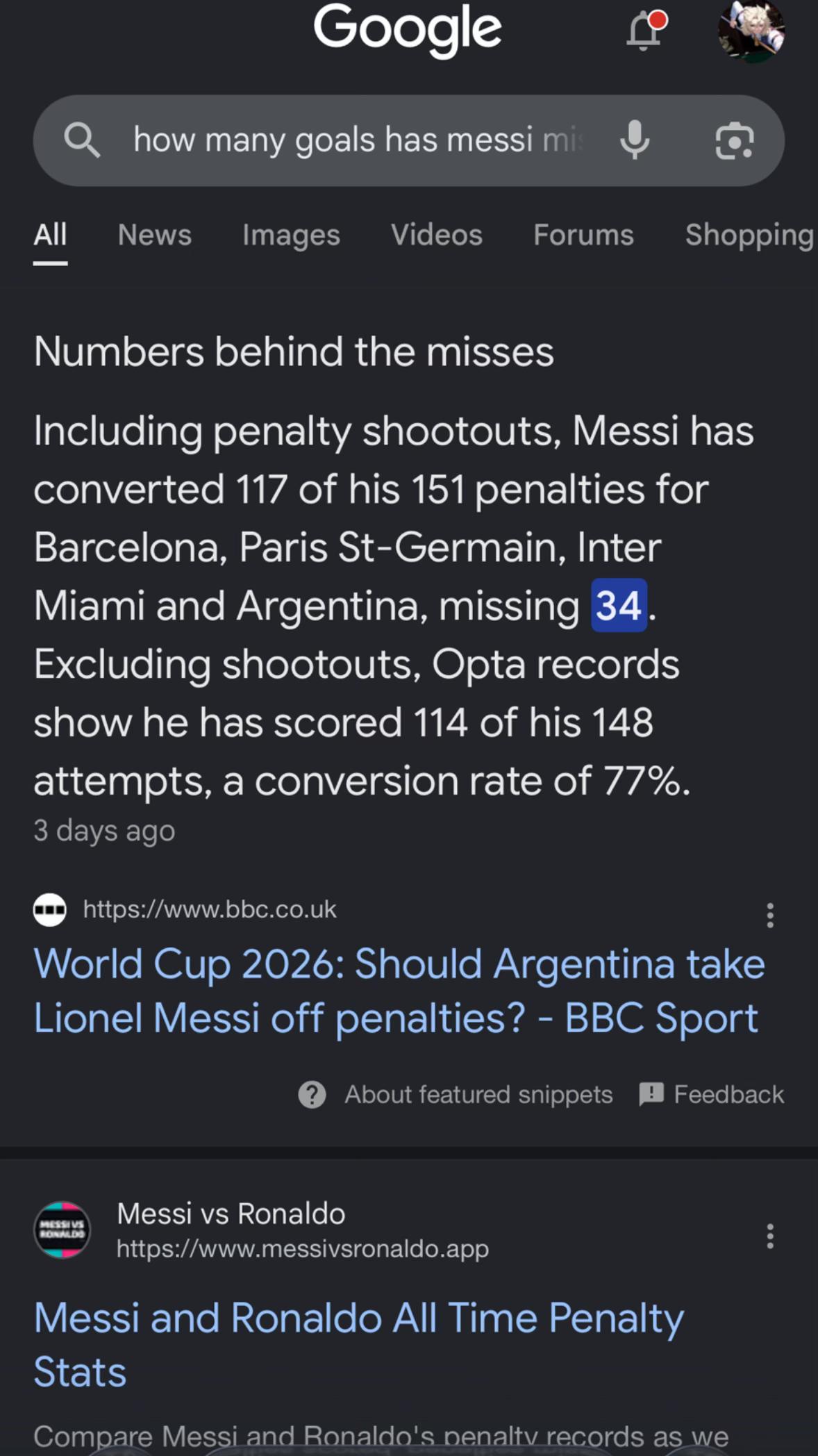818x1456 pixels.
Task: Open Google Lens camera search icon
Action: [x=734, y=140]
